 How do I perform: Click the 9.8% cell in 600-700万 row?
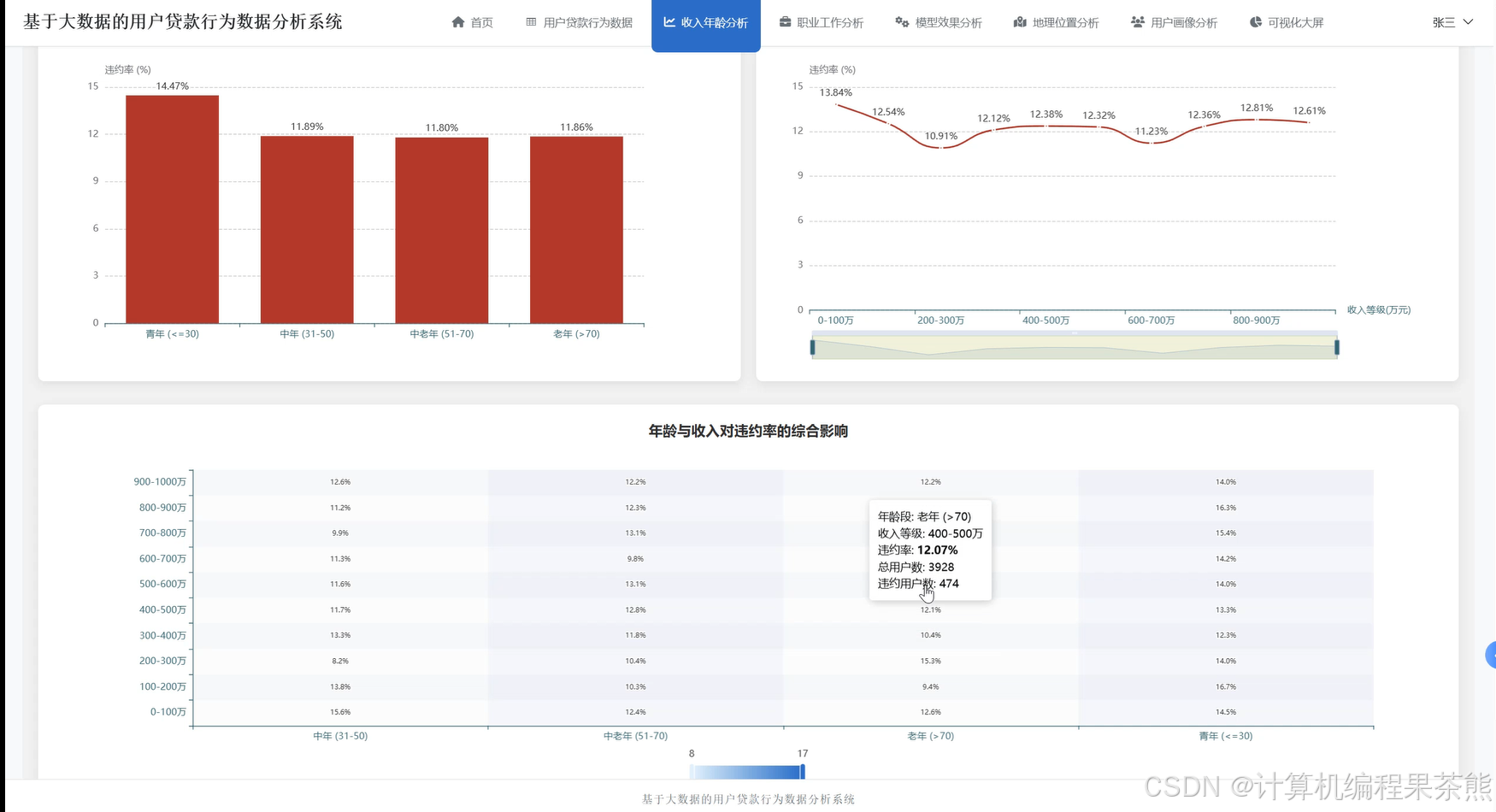point(635,559)
